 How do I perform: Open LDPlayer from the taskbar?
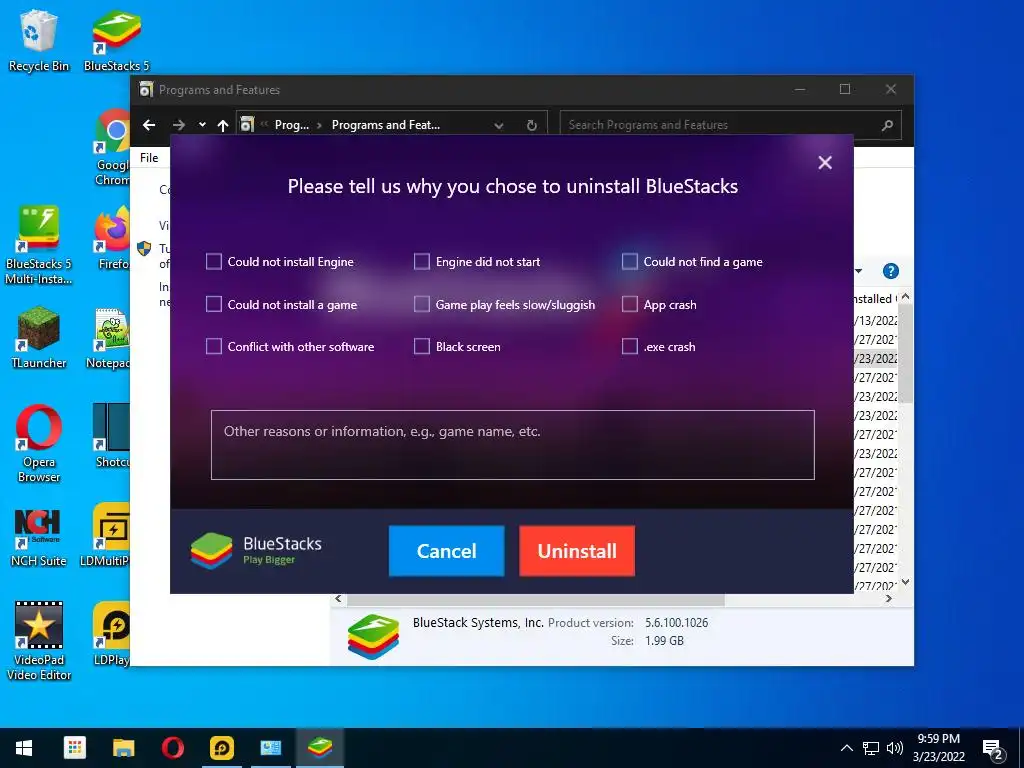[222, 748]
